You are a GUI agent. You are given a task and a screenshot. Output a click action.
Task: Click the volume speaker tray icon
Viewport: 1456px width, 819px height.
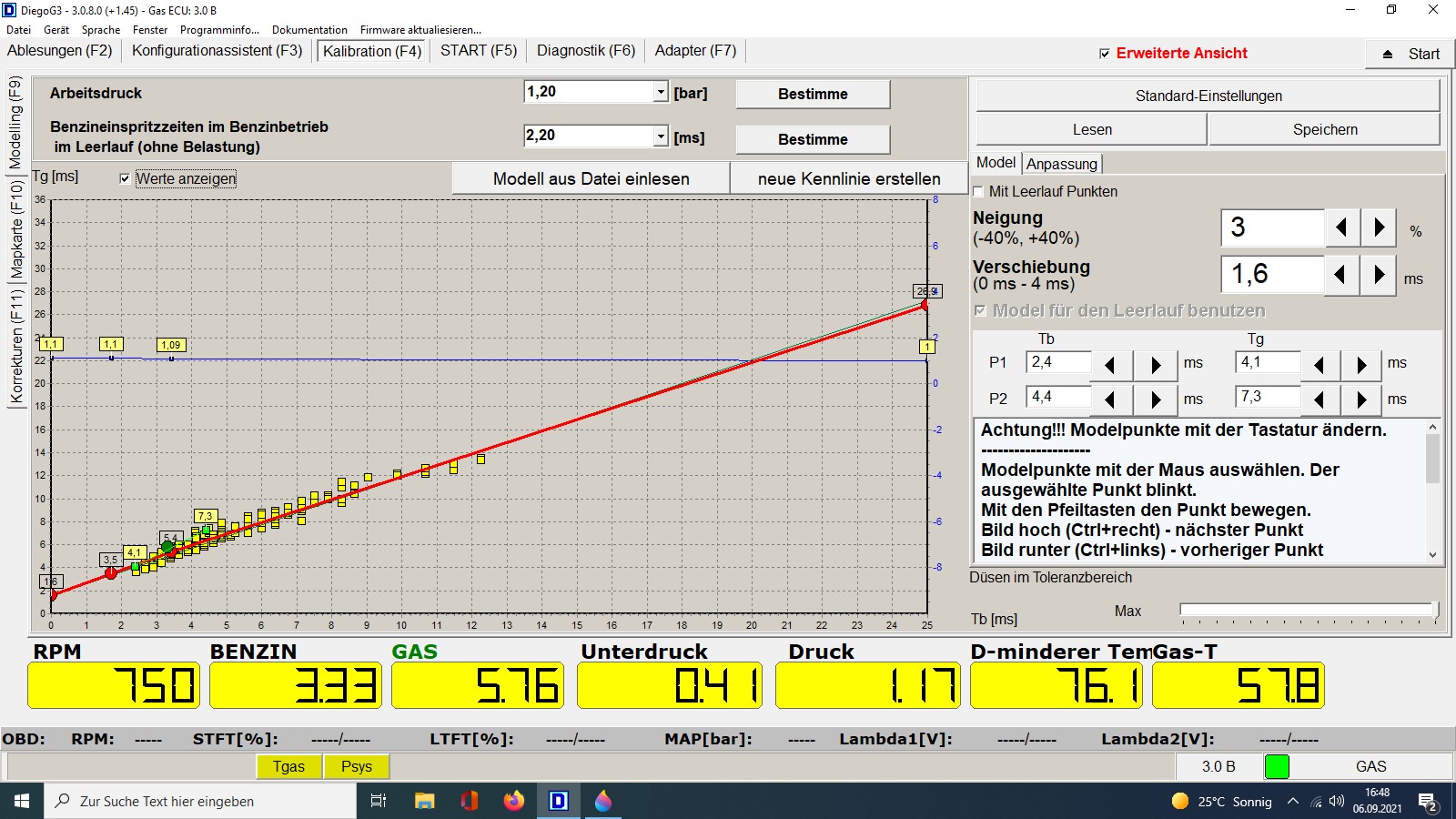(x=1337, y=802)
